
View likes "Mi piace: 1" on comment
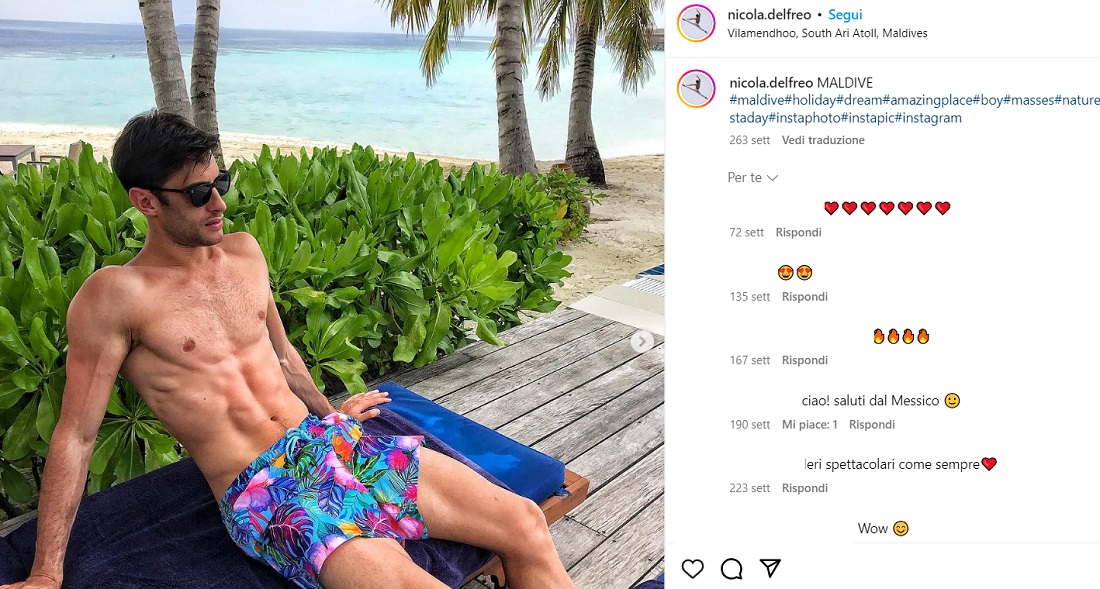pyautogui.click(x=810, y=424)
